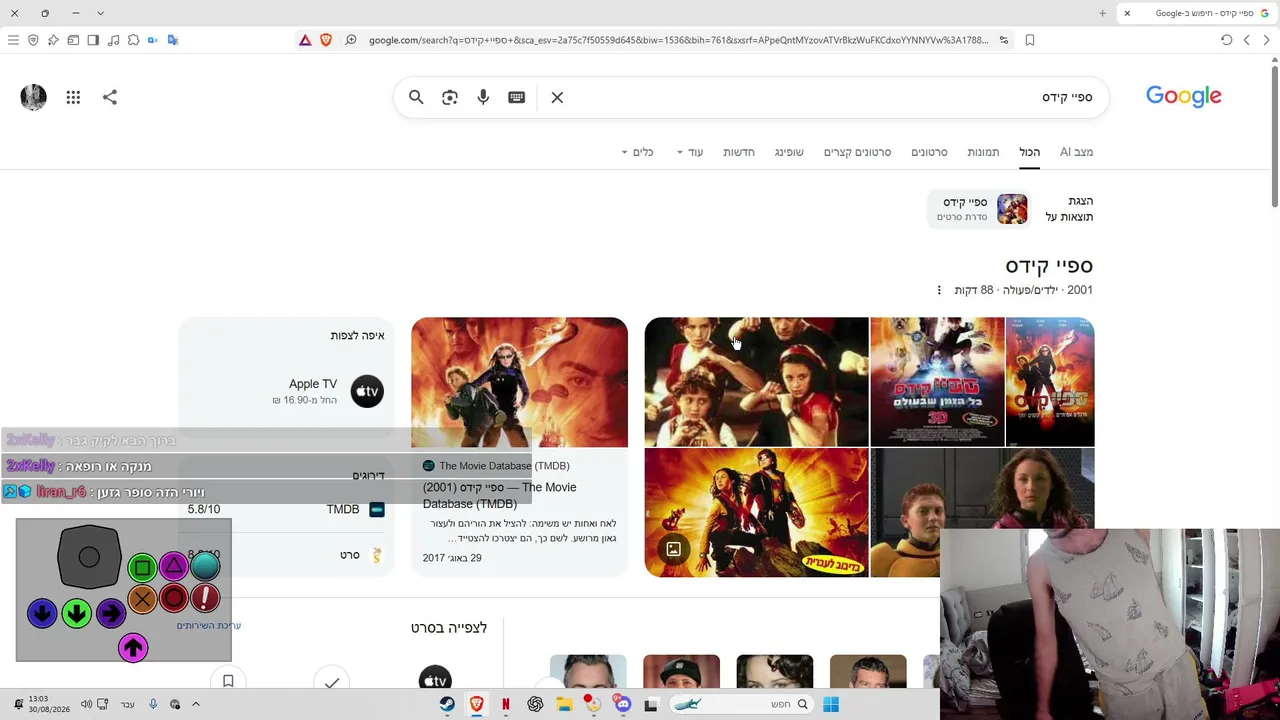Switch to the סרטונים (Videos) tab
This screenshot has width=1280, height=720.
click(929, 152)
